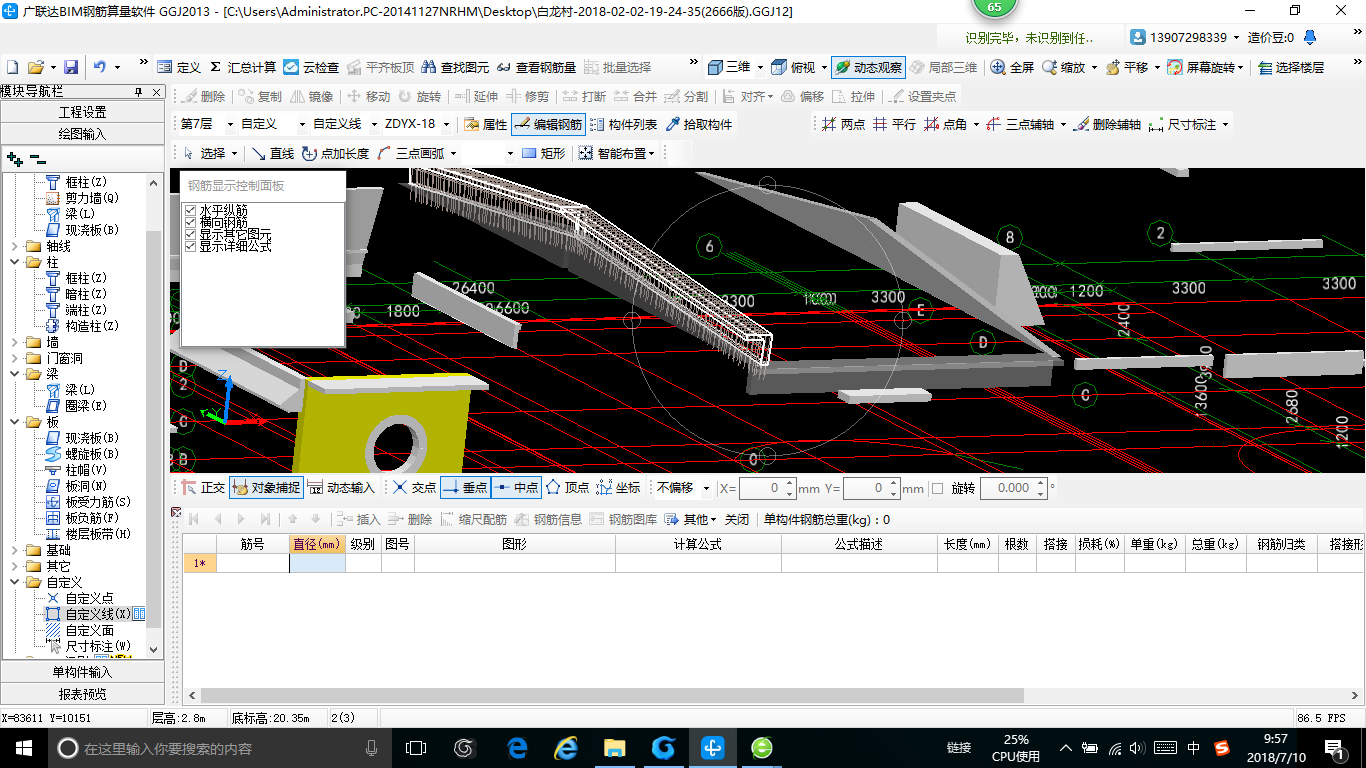Click the undo arrow icon

click(x=99, y=67)
